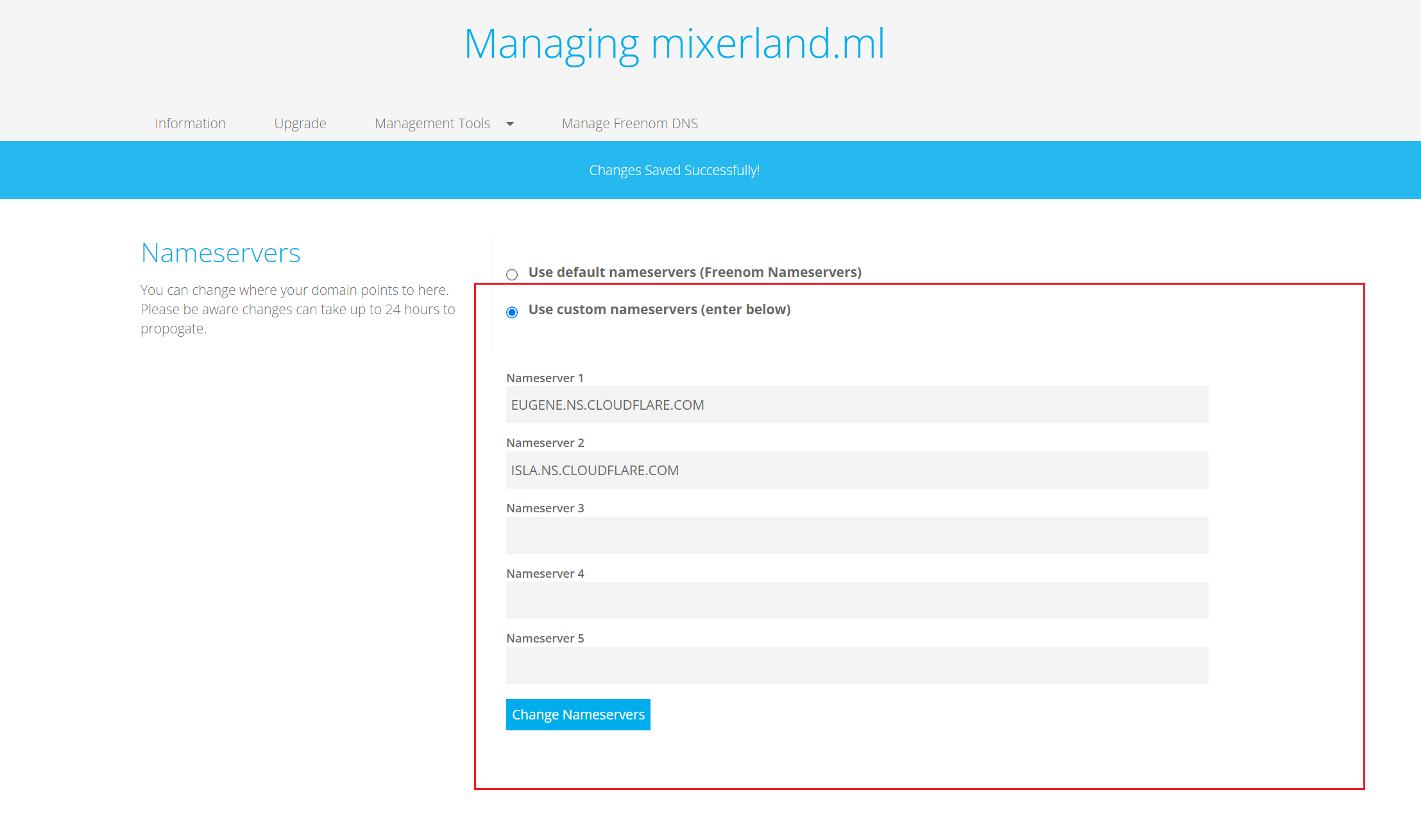
Task: Open Management Tools menu
Action: (432, 123)
